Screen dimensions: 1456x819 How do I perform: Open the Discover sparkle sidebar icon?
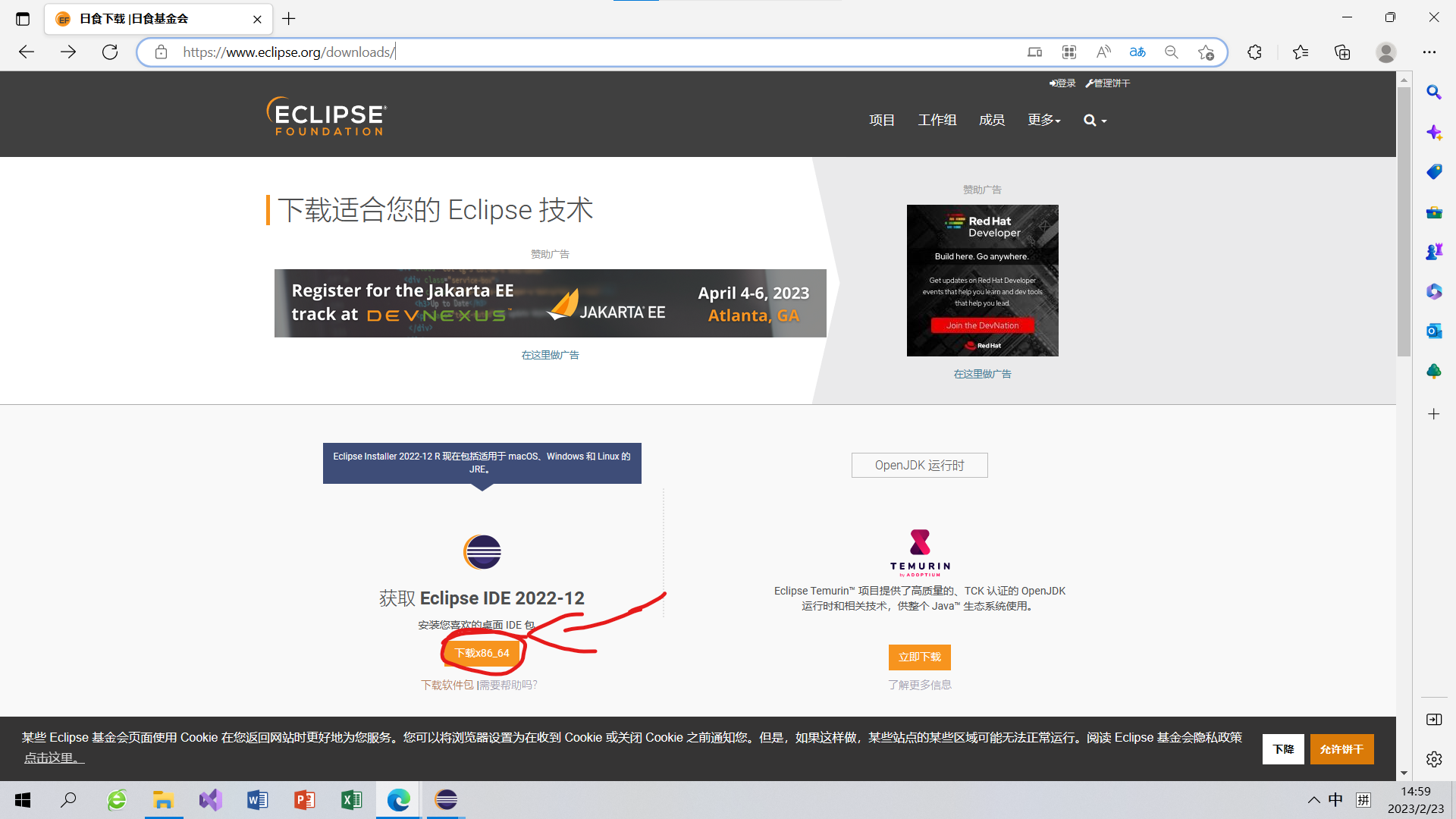(x=1433, y=132)
